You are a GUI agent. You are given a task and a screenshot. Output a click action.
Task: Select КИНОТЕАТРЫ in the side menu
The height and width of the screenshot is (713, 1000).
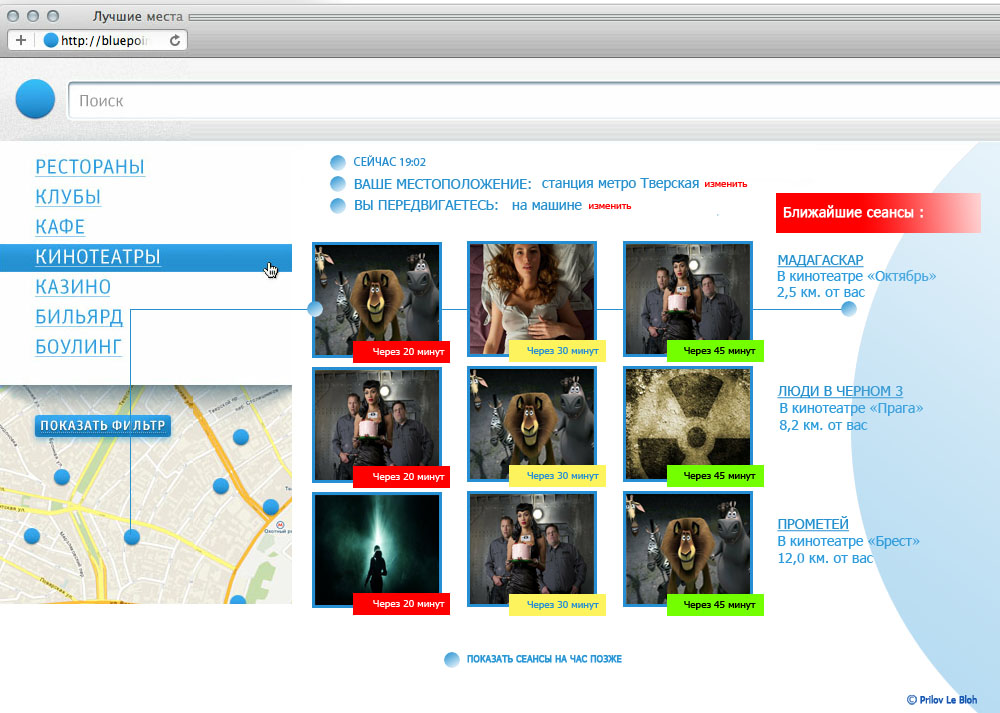pyautogui.click(x=98, y=257)
